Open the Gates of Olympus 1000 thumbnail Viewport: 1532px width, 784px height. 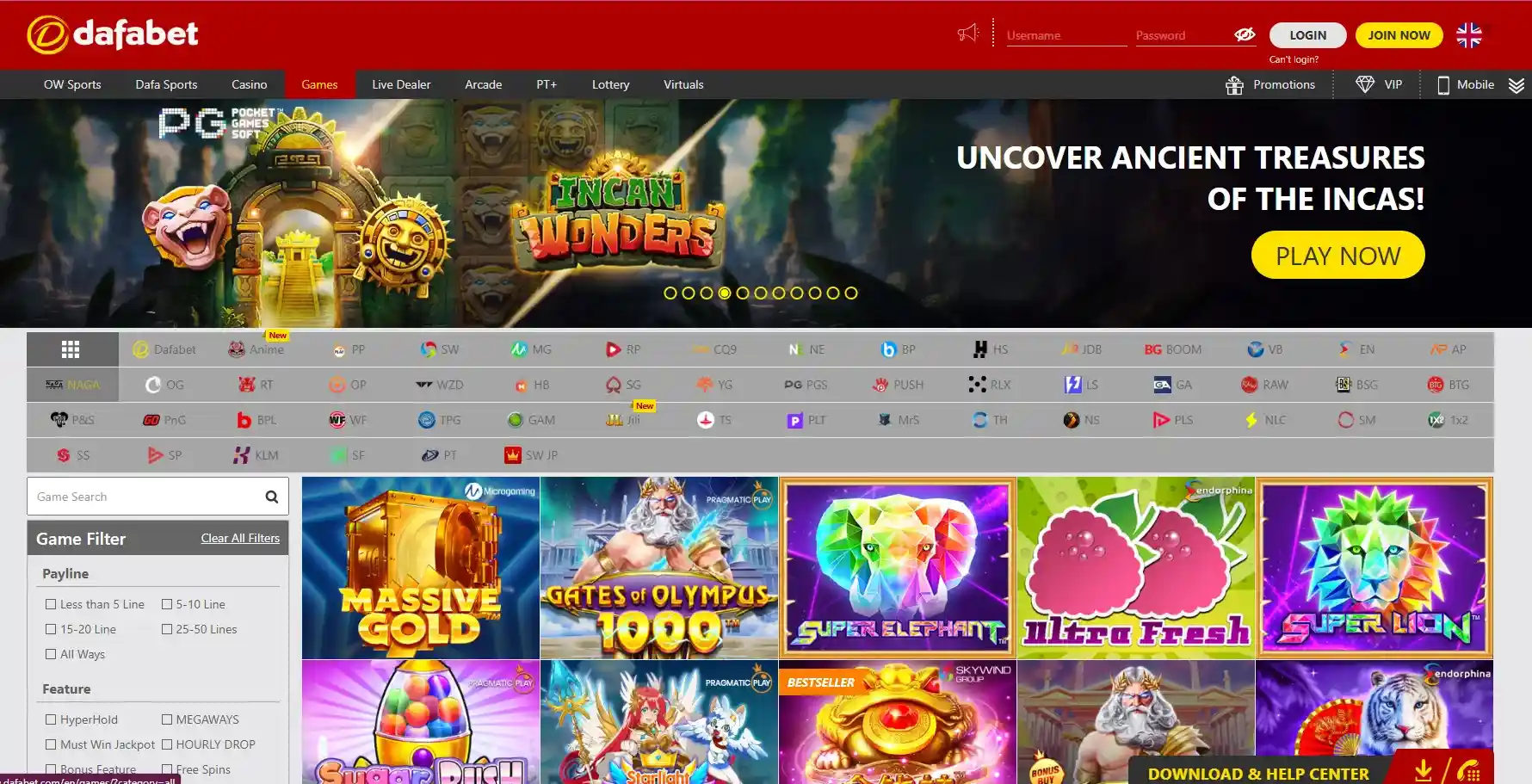(658, 568)
